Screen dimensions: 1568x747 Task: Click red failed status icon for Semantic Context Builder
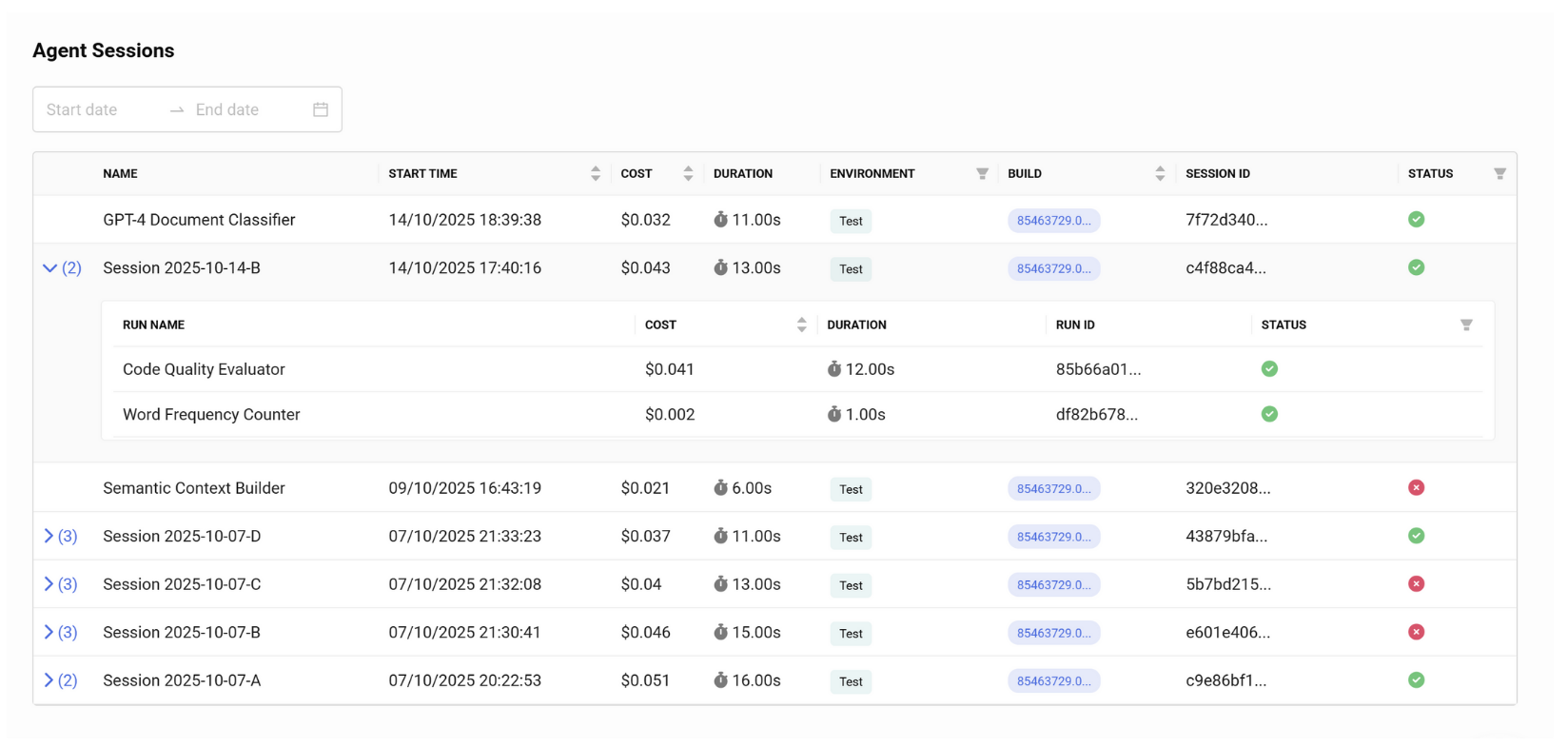tap(1416, 487)
